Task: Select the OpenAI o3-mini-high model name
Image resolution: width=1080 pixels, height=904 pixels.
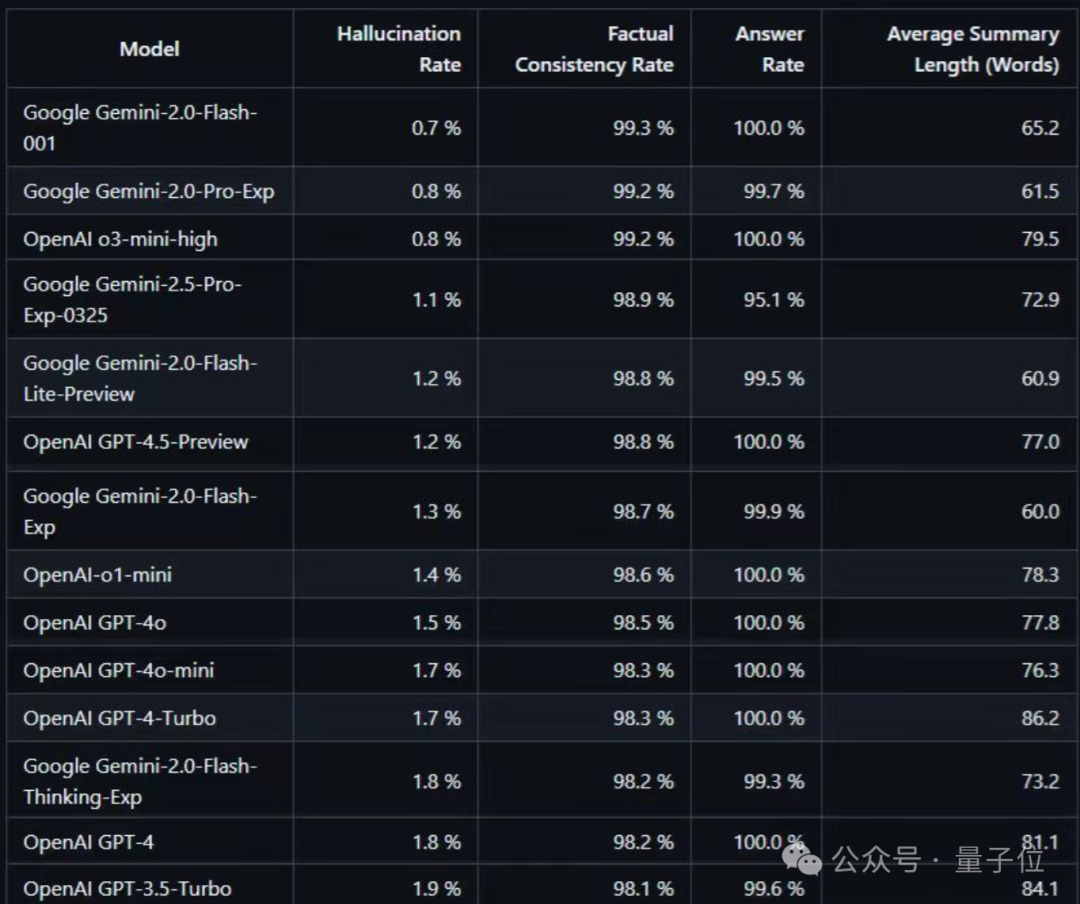Action: [x=121, y=239]
